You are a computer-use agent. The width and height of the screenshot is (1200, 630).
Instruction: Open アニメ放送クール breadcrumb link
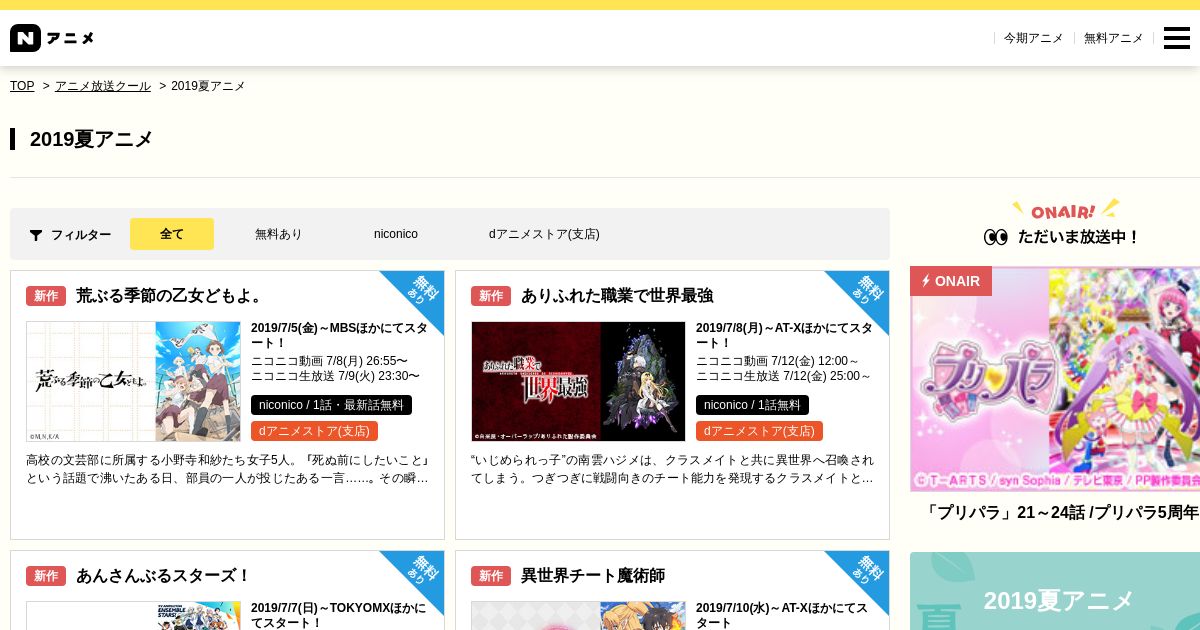103,86
